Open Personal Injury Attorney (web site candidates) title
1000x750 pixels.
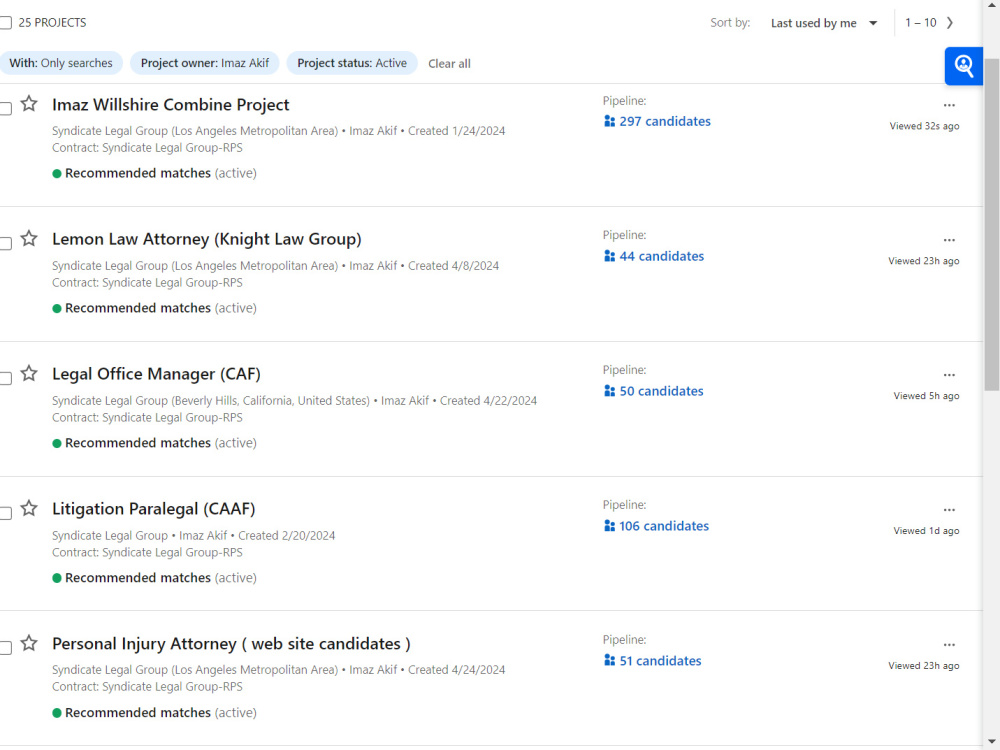pyautogui.click(x=231, y=643)
